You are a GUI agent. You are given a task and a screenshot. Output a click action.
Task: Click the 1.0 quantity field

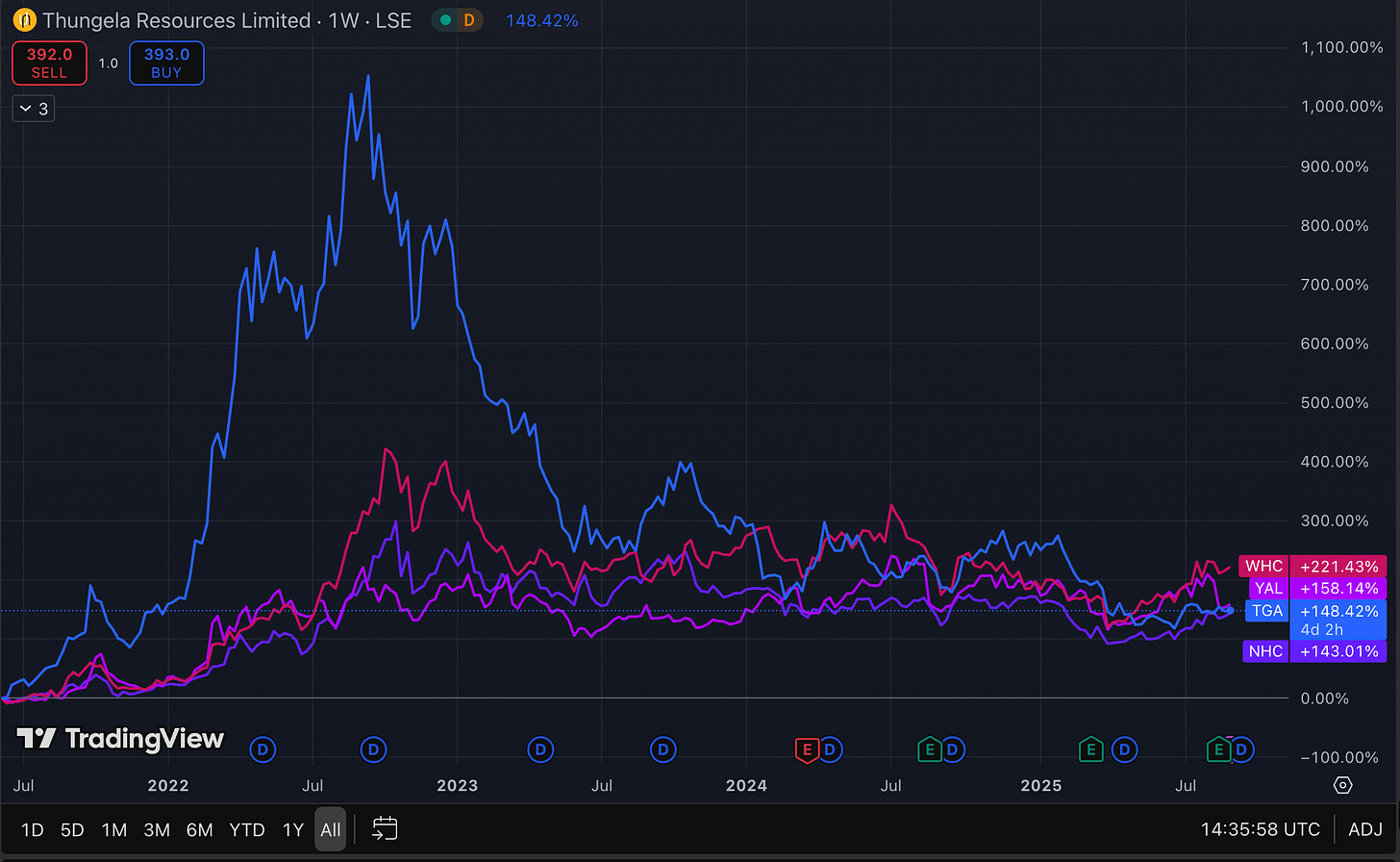(x=109, y=63)
